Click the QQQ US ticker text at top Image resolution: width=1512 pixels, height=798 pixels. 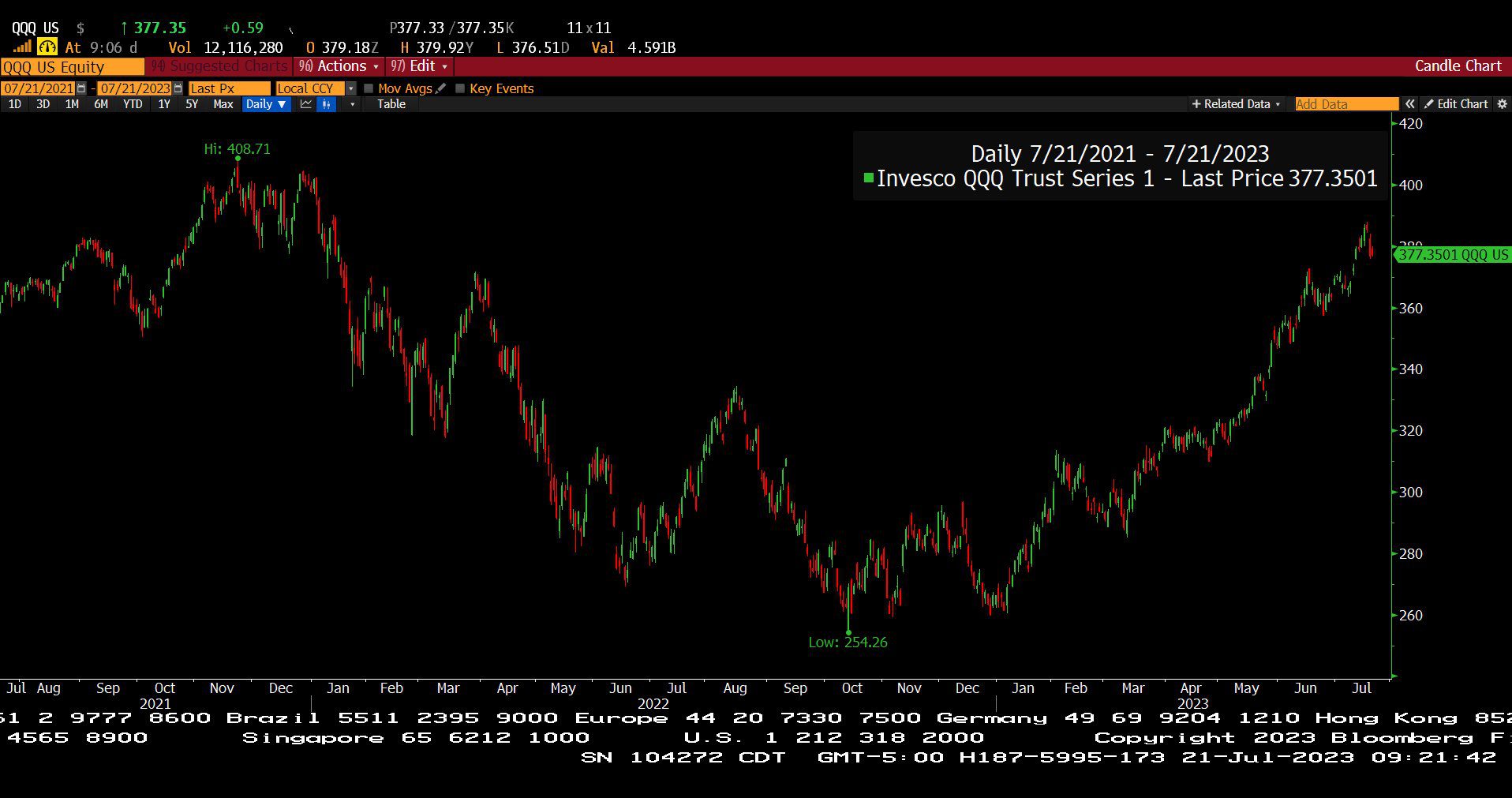point(36,28)
